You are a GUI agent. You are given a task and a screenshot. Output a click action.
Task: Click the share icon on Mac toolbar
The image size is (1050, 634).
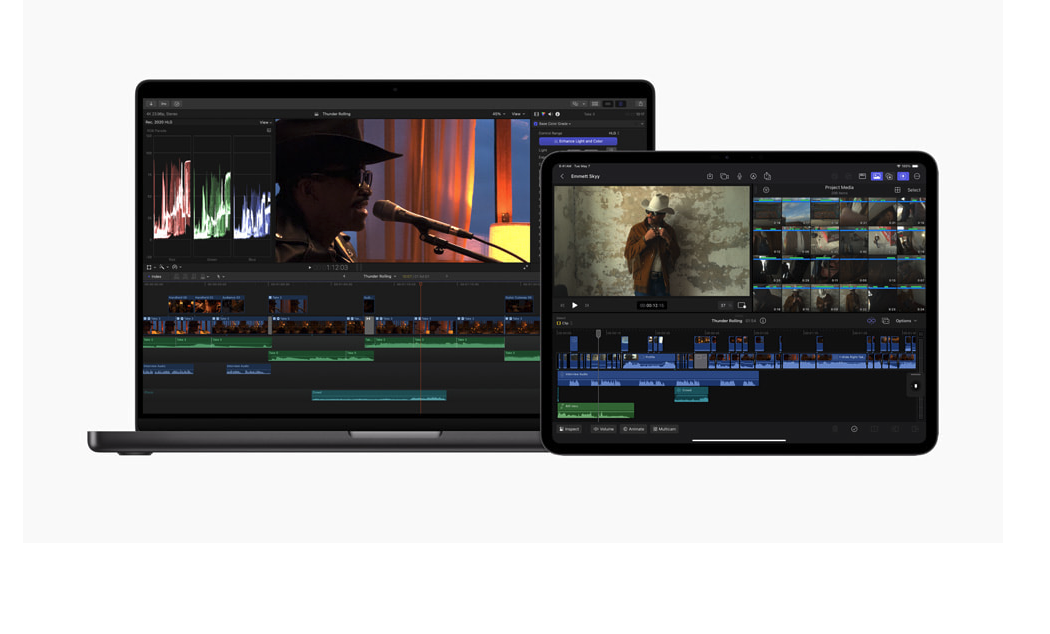640,104
